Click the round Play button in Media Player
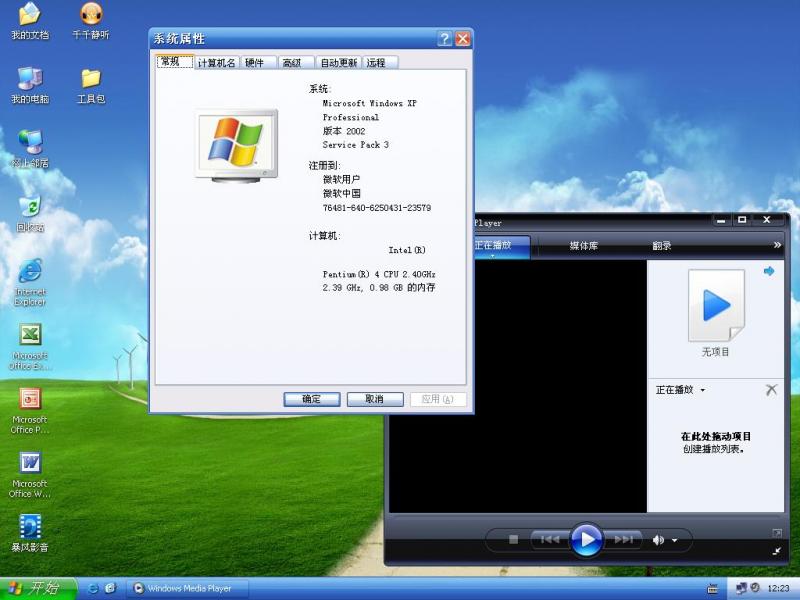This screenshot has height=600, width=800. tap(586, 539)
